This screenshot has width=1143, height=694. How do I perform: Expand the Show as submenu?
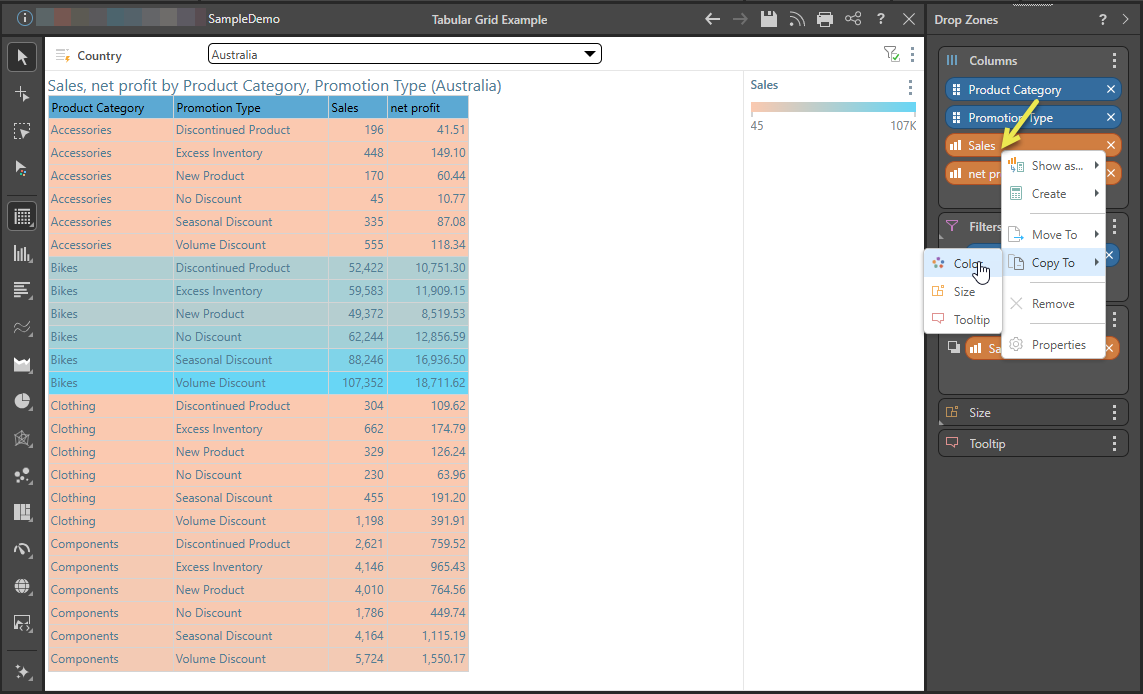(1056, 166)
